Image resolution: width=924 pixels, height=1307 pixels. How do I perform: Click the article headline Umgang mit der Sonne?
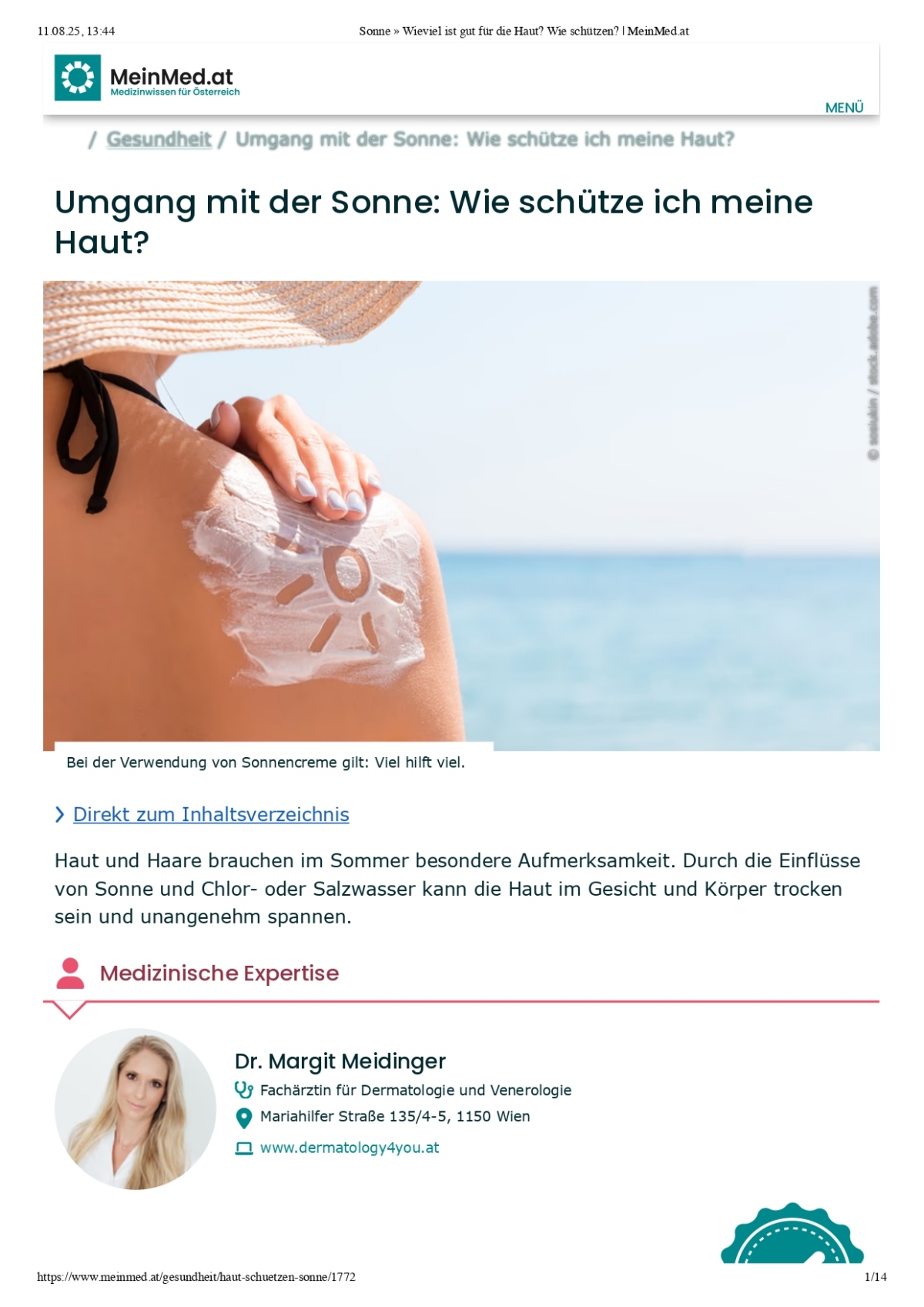tap(434, 222)
